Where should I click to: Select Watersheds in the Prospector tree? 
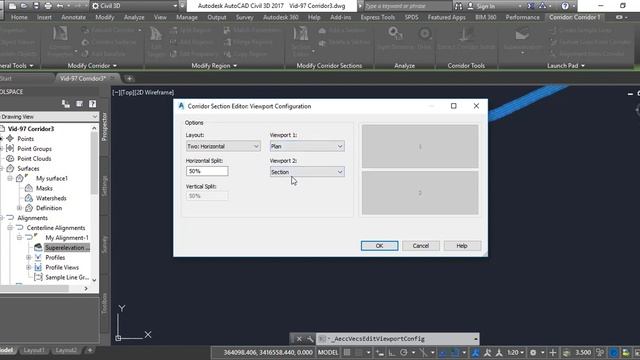(x=51, y=198)
